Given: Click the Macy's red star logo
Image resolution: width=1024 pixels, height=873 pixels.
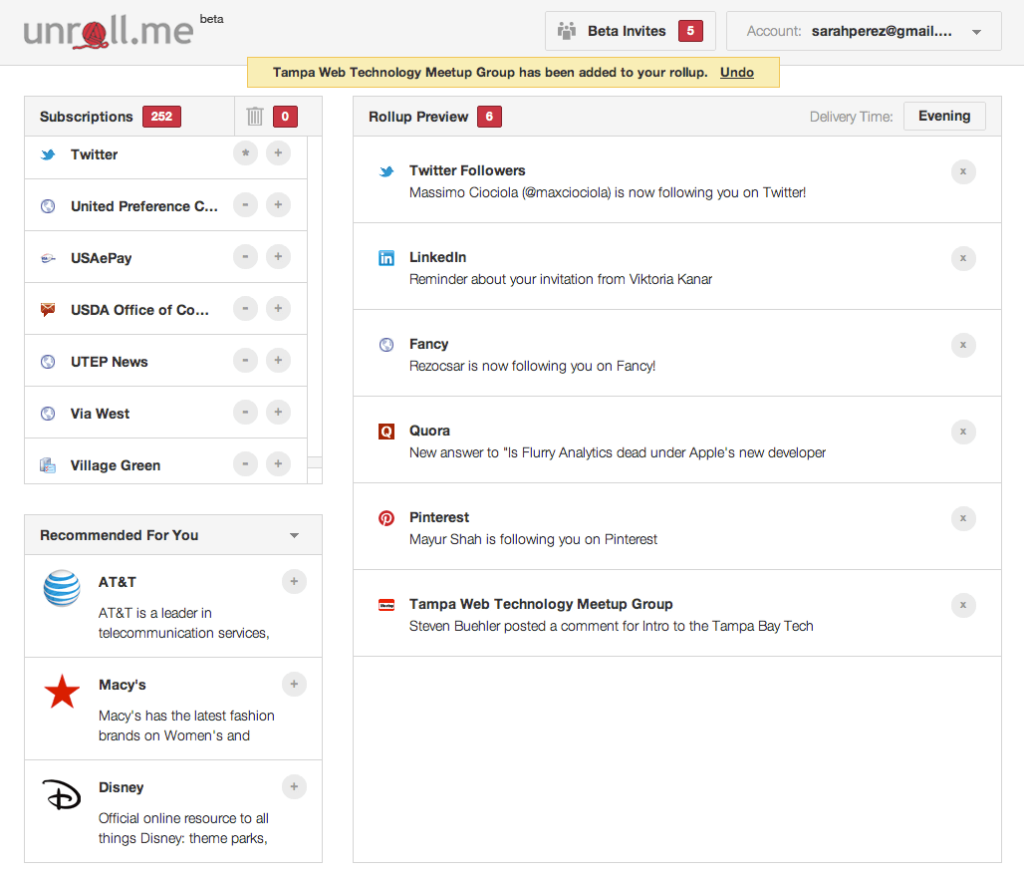Looking at the screenshot, I should pyautogui.click(x=62, y=692).
